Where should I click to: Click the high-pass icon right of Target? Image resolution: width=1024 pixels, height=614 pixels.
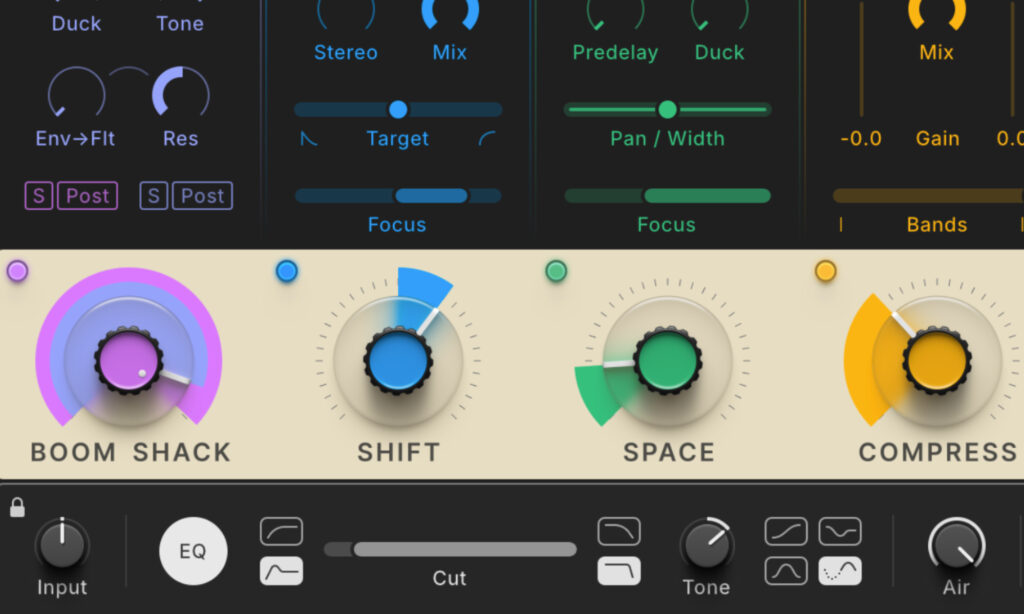[484, 139]
